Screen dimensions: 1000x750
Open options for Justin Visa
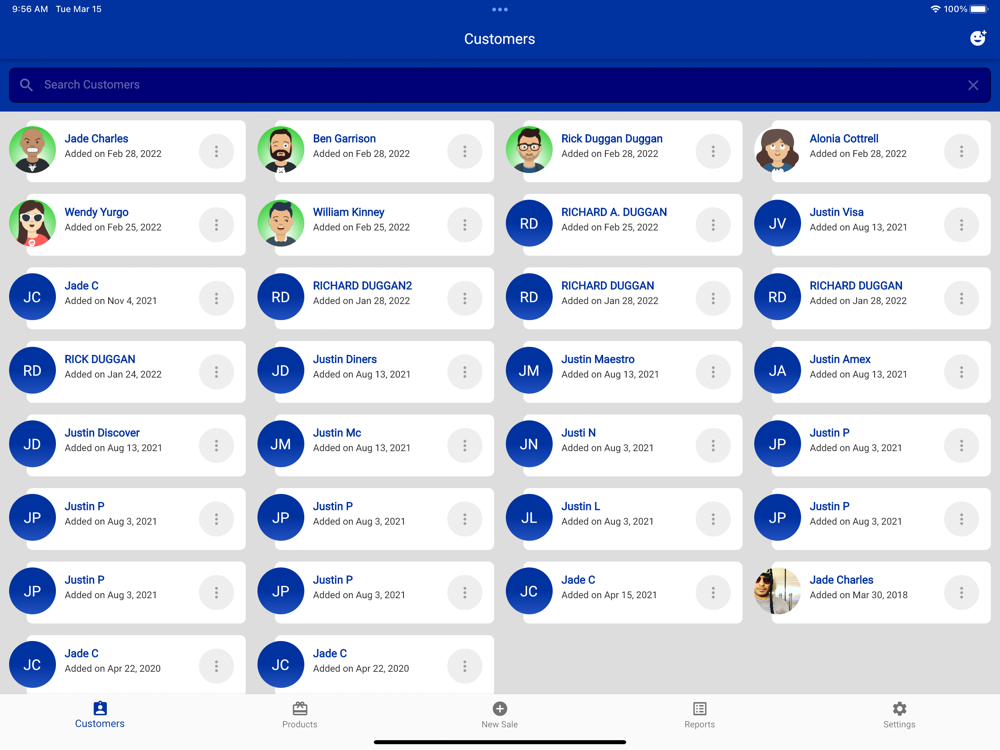click(x=961, y=225)
